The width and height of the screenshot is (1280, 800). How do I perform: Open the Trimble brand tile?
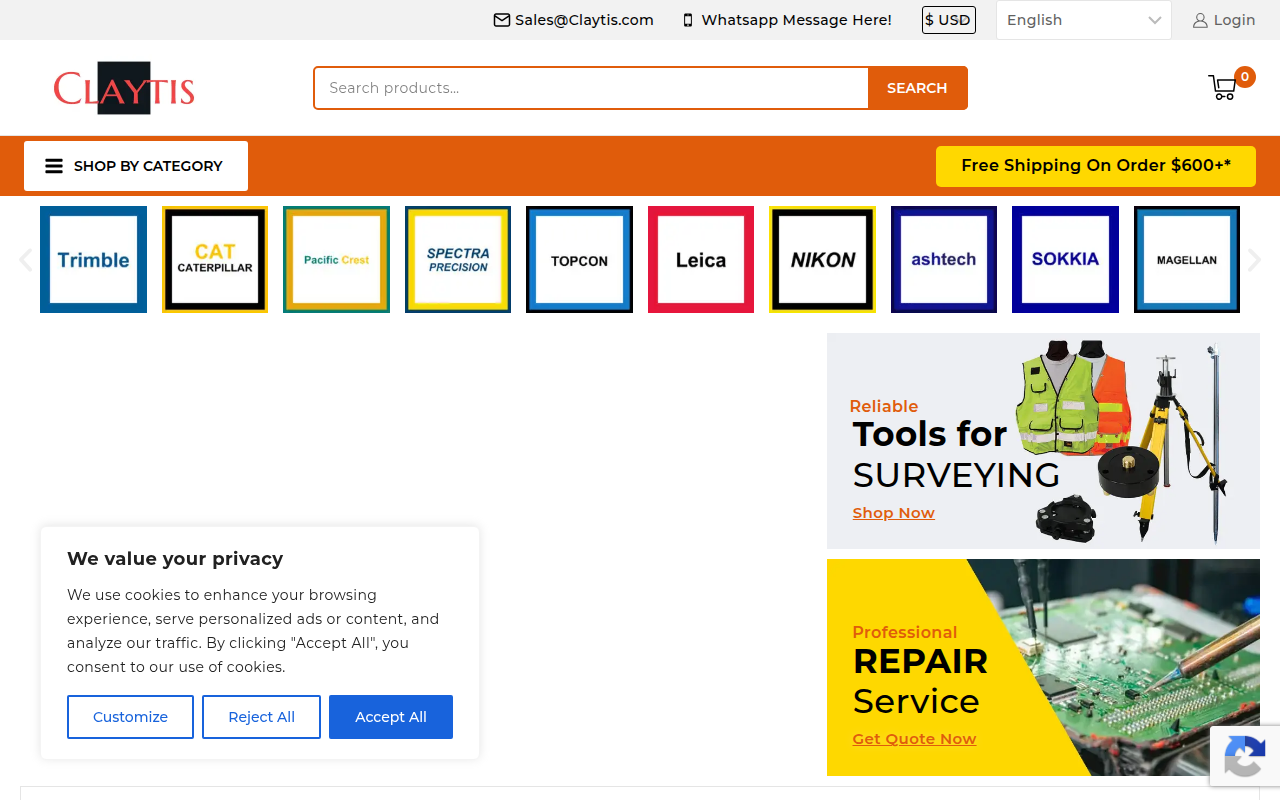click(93, 259)
